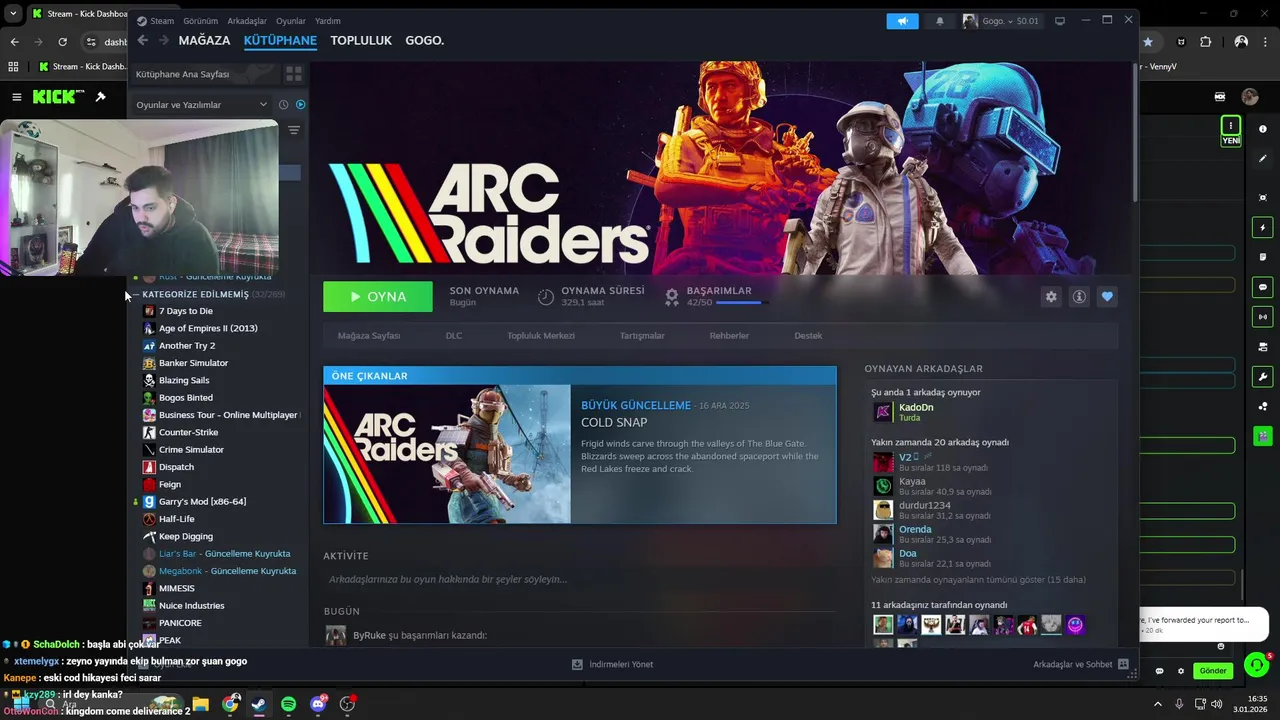1280x720 pixels.
Task: Open İndirmeleri Yönet
Action: [612, 664]
